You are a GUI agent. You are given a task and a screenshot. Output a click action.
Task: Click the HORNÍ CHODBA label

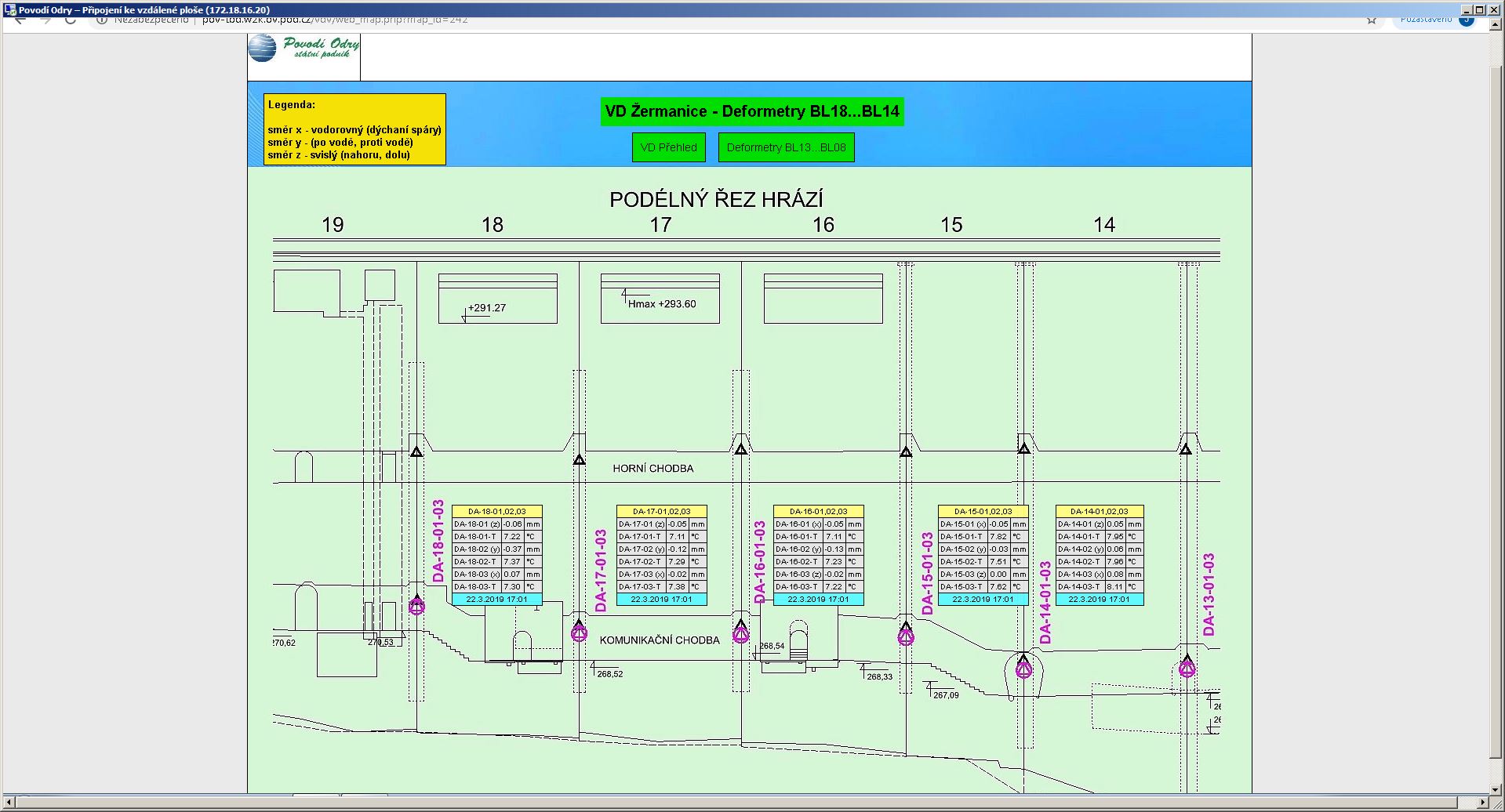653,469
